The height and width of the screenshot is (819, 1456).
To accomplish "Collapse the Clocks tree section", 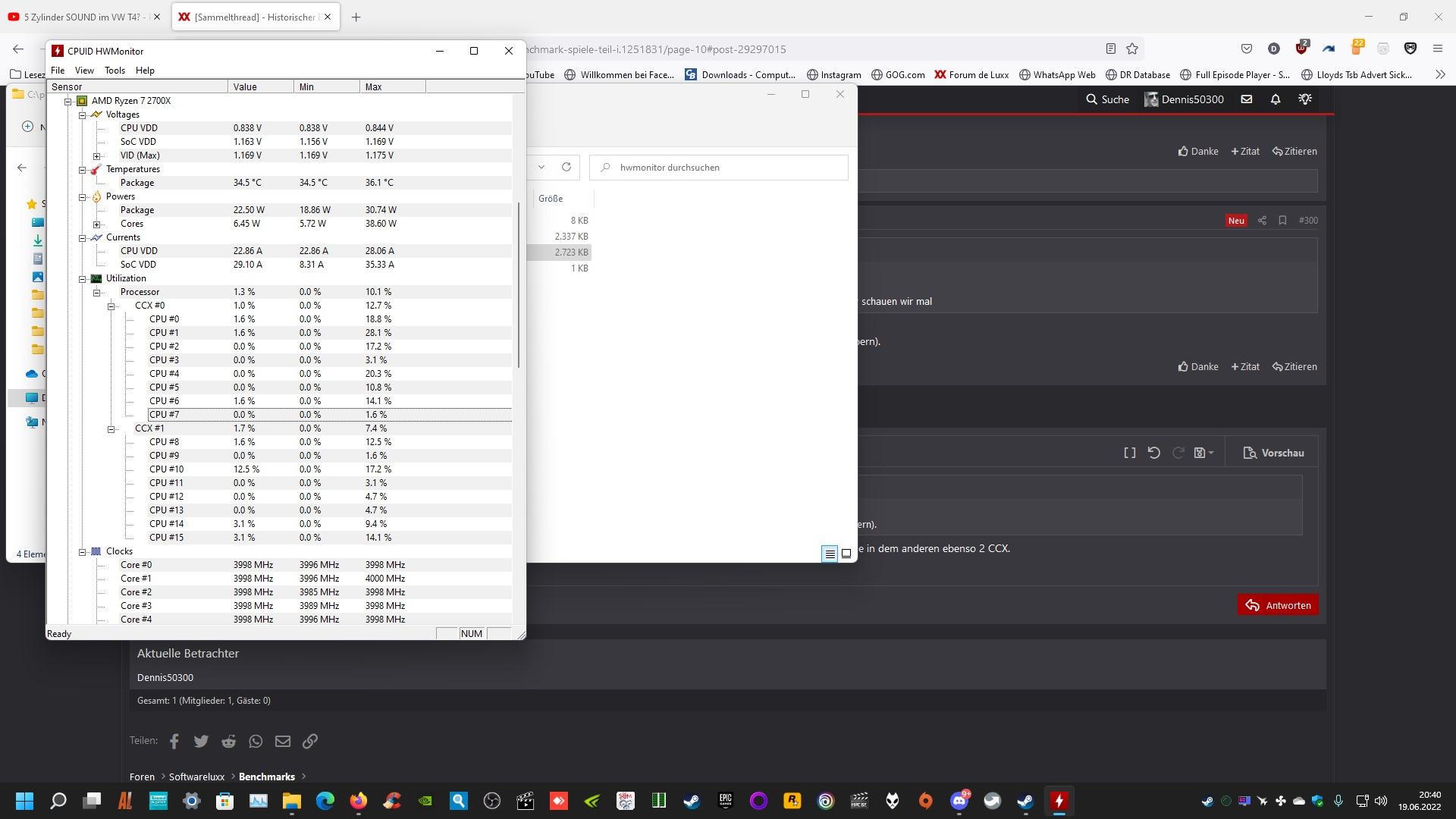I will [x=82, y=551].
